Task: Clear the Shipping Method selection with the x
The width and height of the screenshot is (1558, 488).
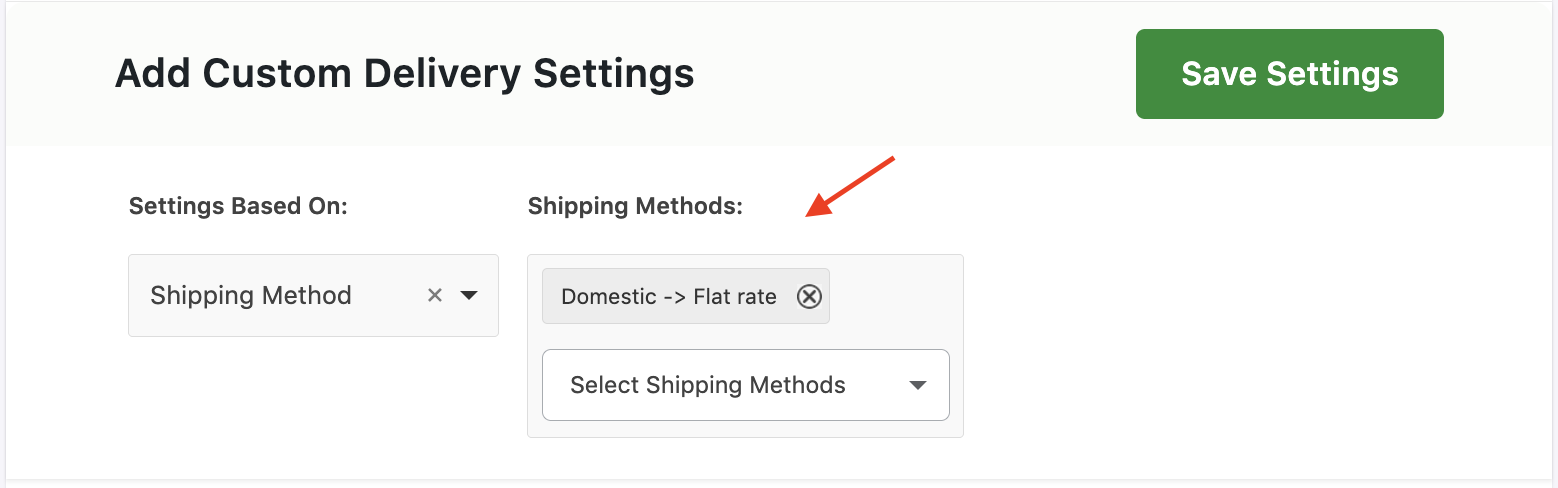Action: [x=434, y=295]
